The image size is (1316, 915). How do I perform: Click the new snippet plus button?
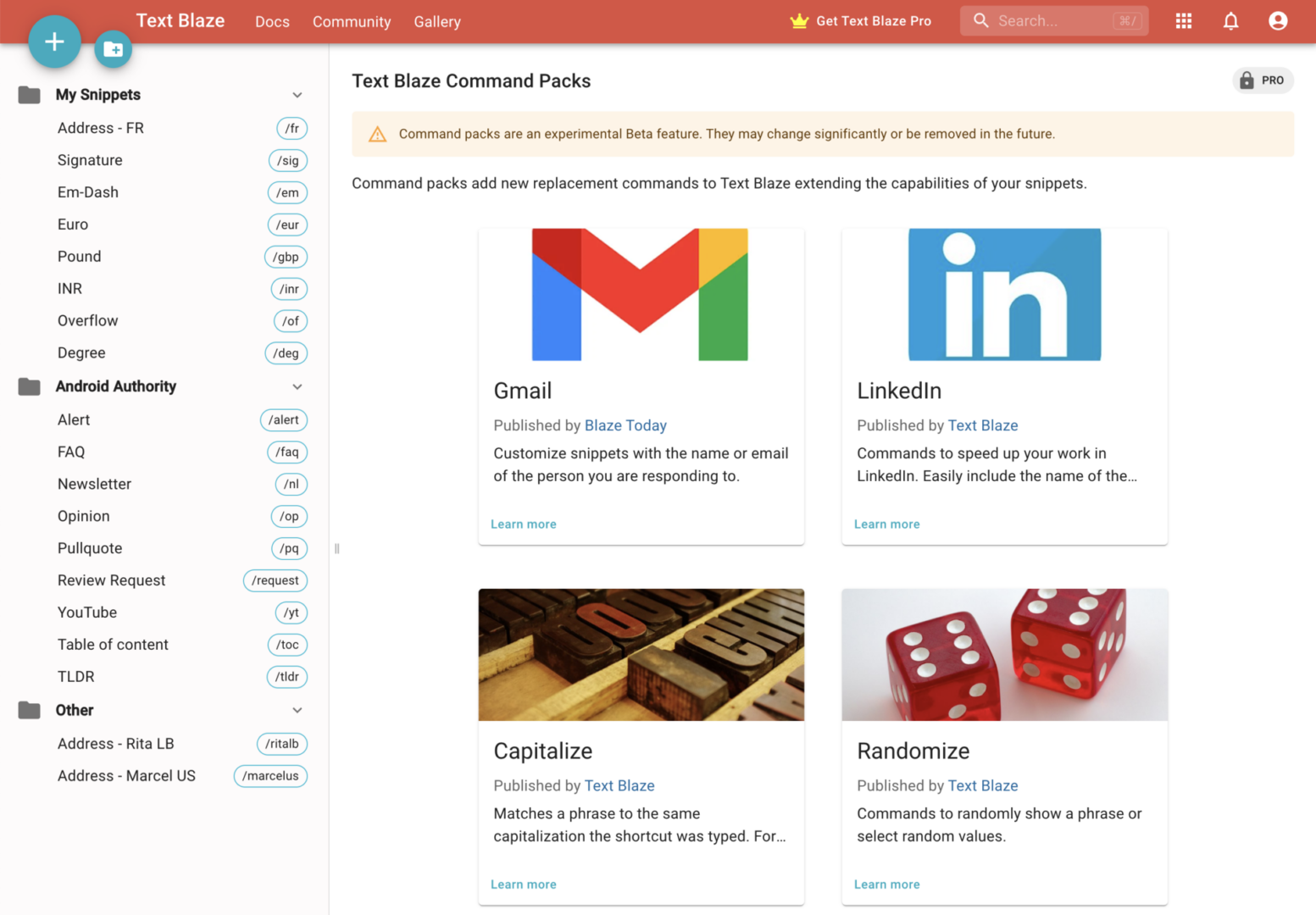(x=54, y=42)
